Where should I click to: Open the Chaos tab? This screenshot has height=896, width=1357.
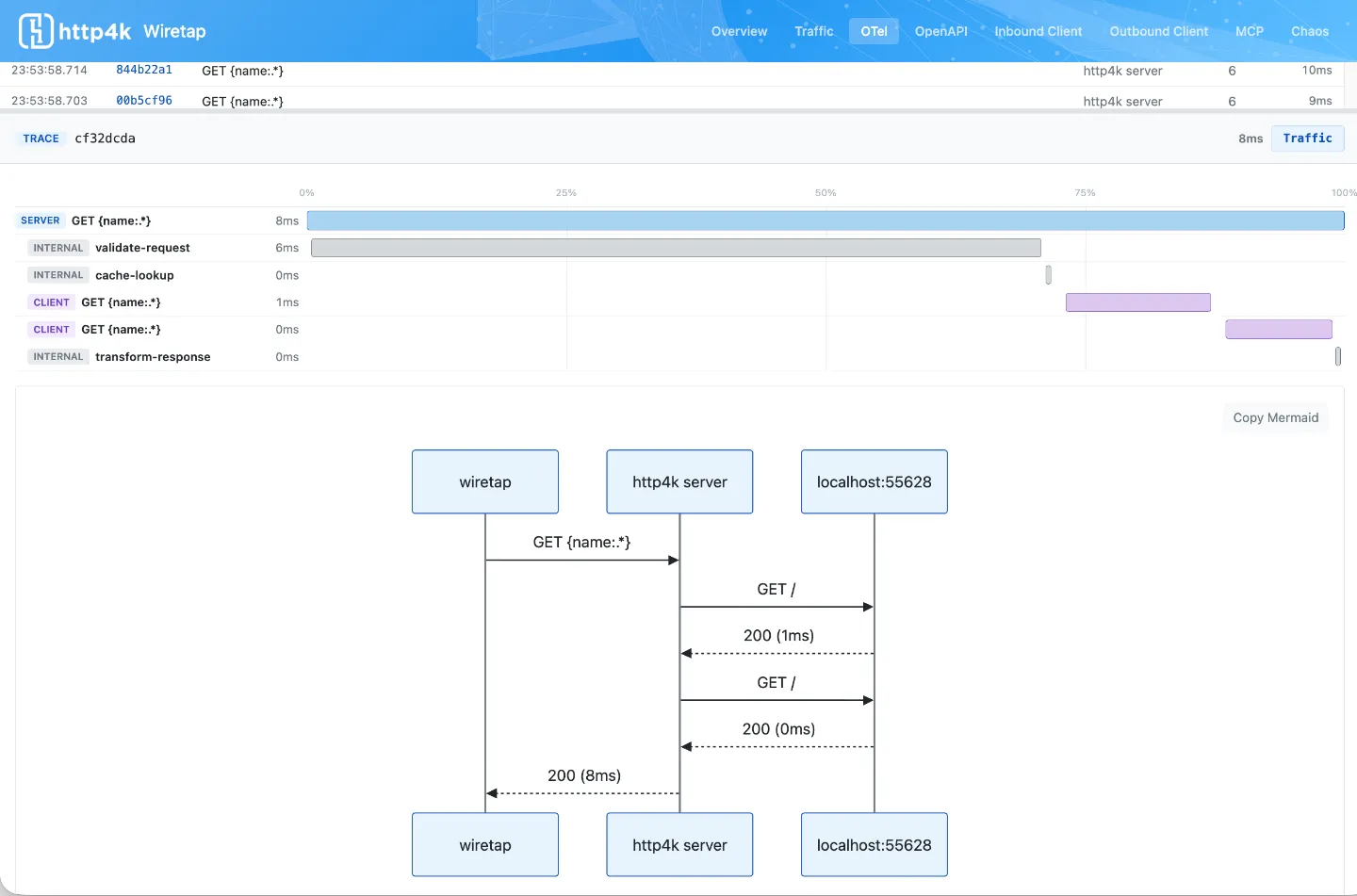pyautogui.click(x=1309, y=31)
